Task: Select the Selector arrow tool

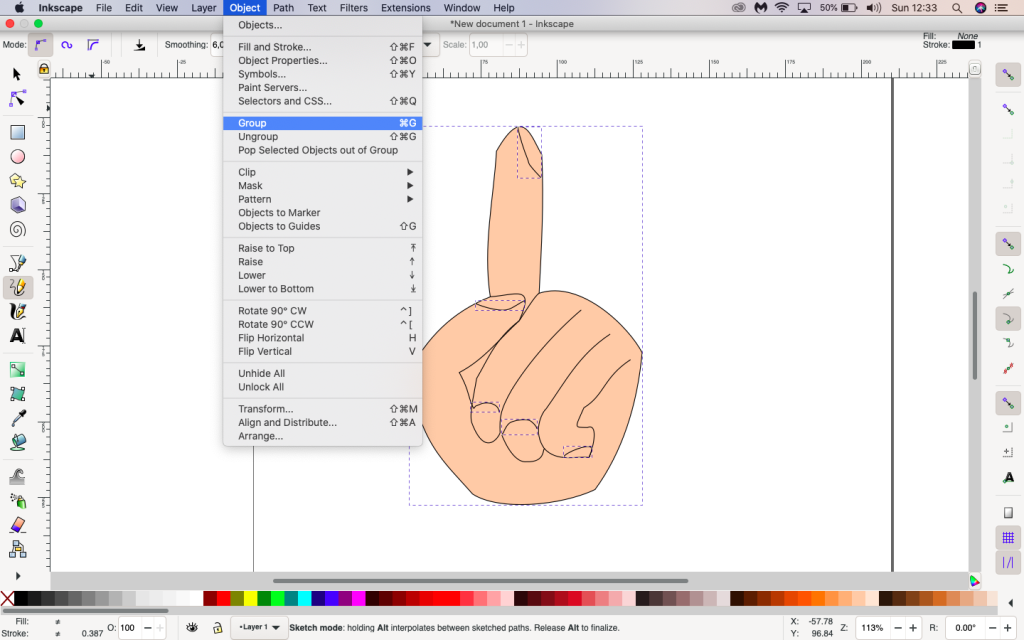Action: tap(18, 74)
